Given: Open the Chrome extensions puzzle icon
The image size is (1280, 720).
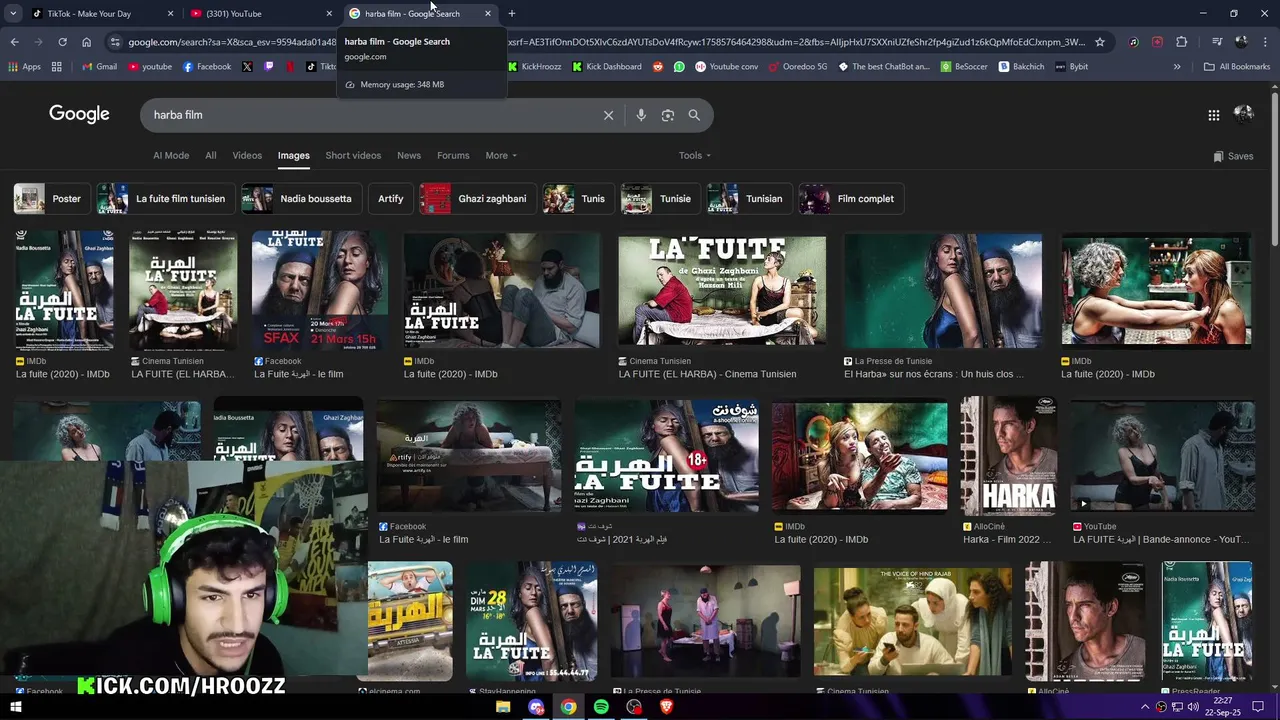Looking at the screenshot, I should 1181,42.
